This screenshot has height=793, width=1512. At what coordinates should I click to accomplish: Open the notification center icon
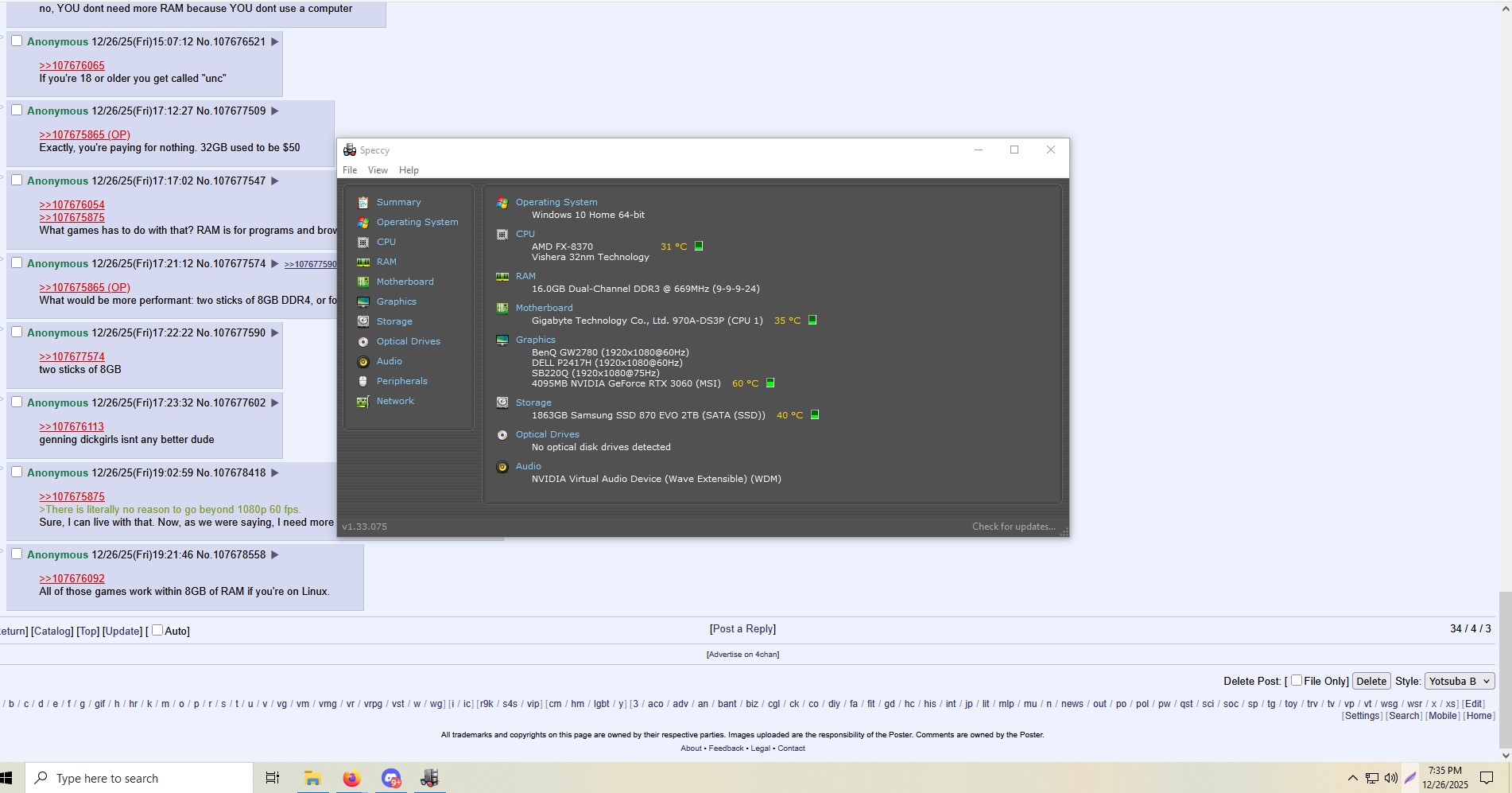pos(1487,778)
